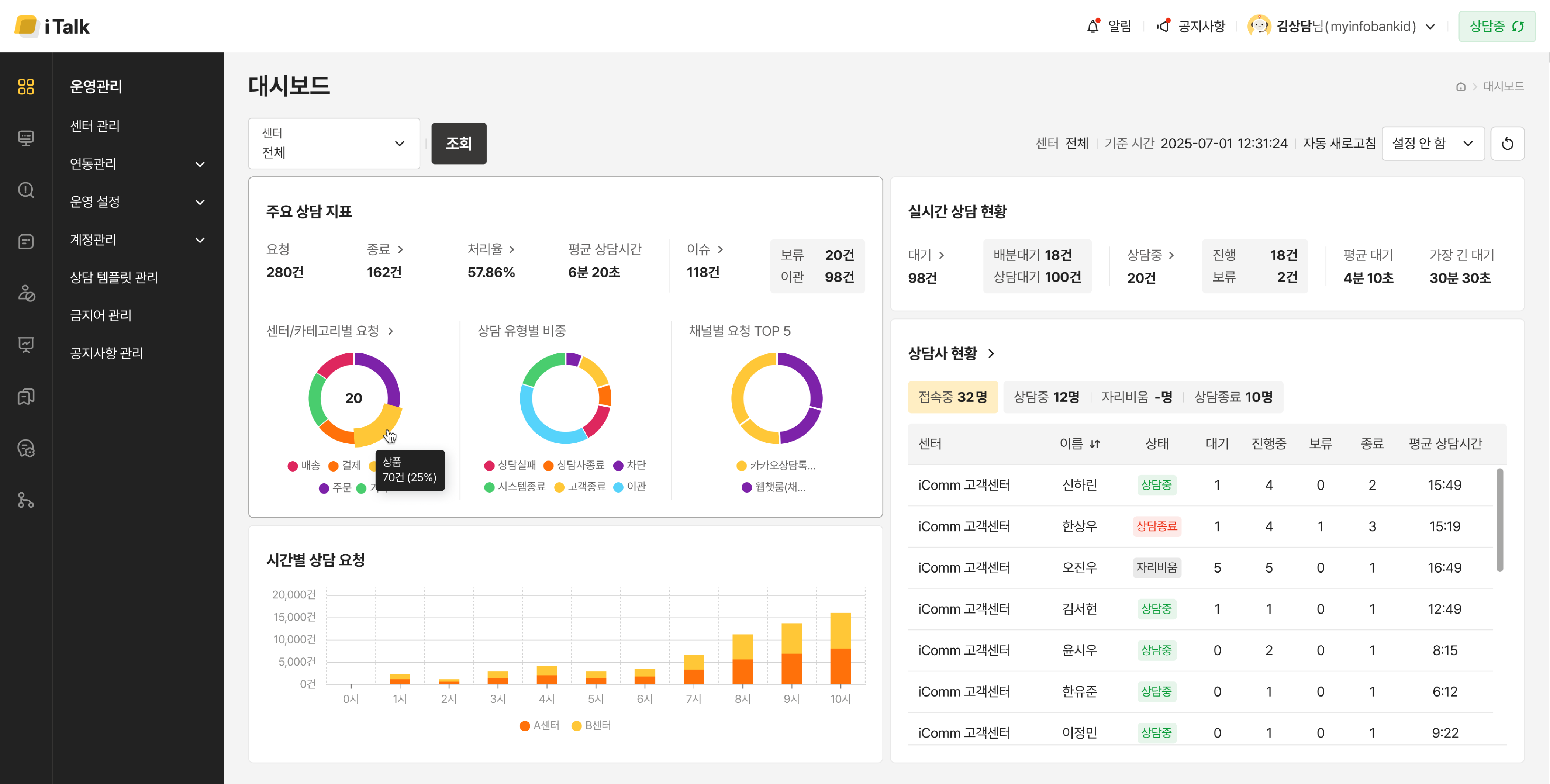Open 상담중 realtime detail arrow
The height and width of the screenshot is (784, 1550).
click(1171, 256)
